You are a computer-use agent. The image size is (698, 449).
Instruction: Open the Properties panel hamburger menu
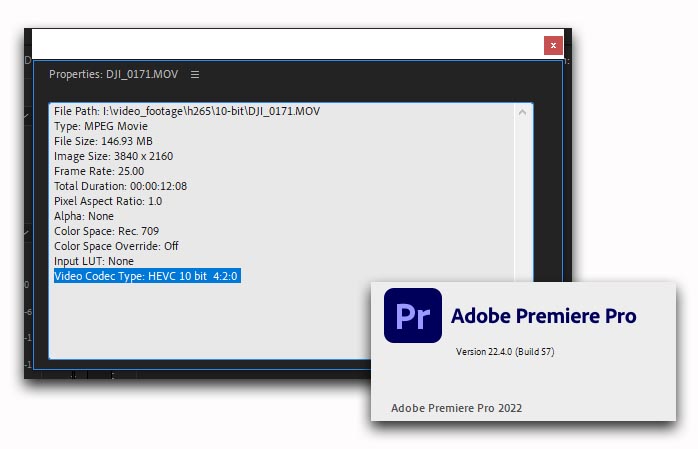point(195,74)
